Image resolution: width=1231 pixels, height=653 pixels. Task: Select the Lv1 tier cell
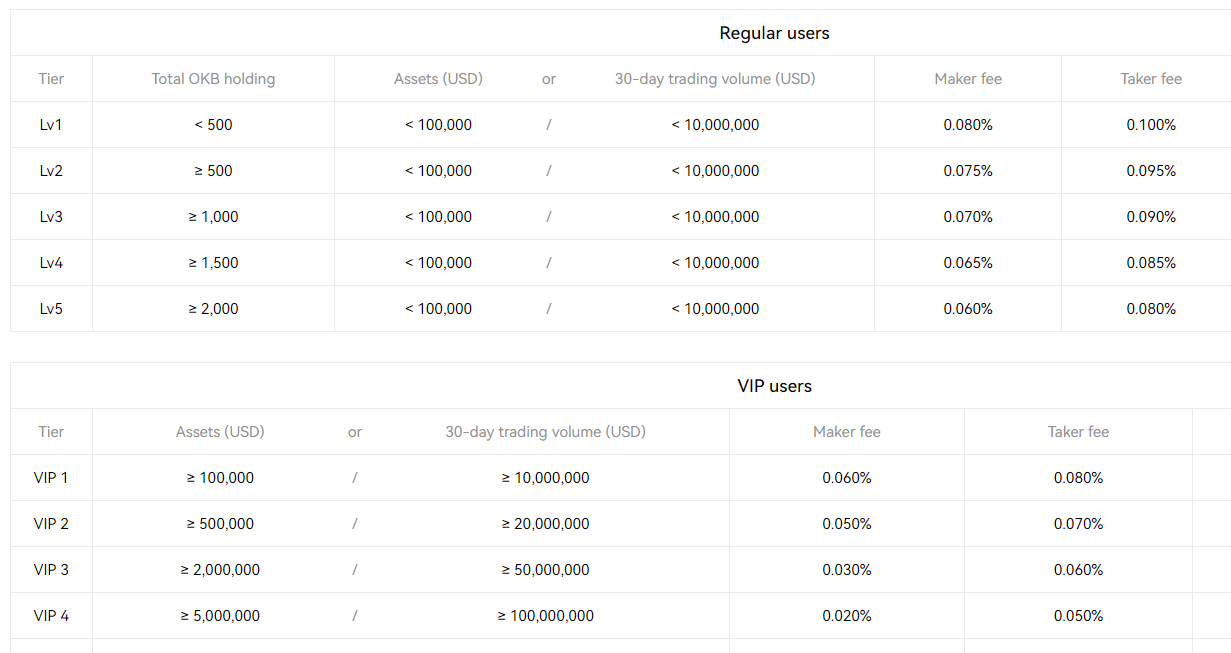coord(51,125)
